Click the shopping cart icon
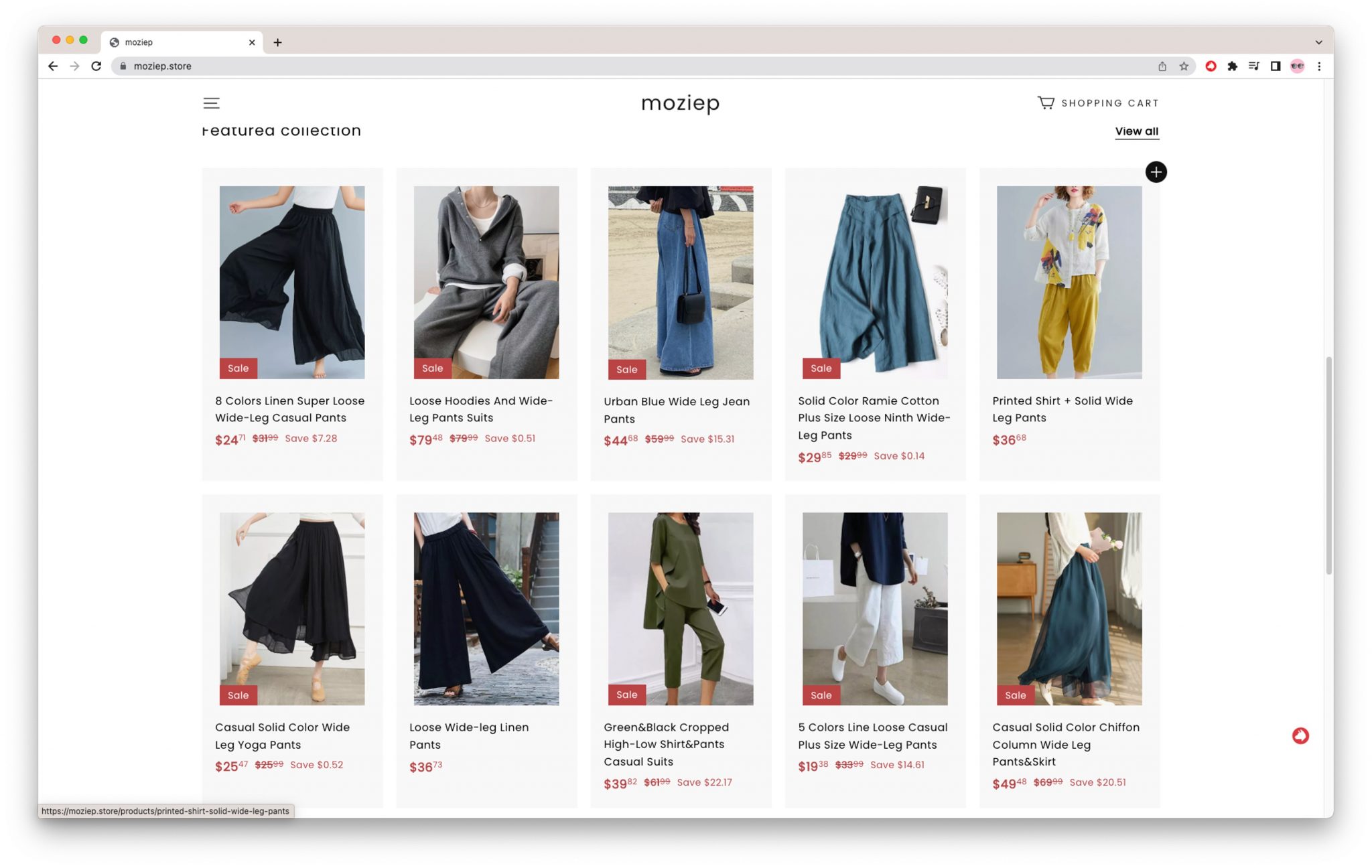This screenshot has height=868, width=1372. click(1045, 102)
